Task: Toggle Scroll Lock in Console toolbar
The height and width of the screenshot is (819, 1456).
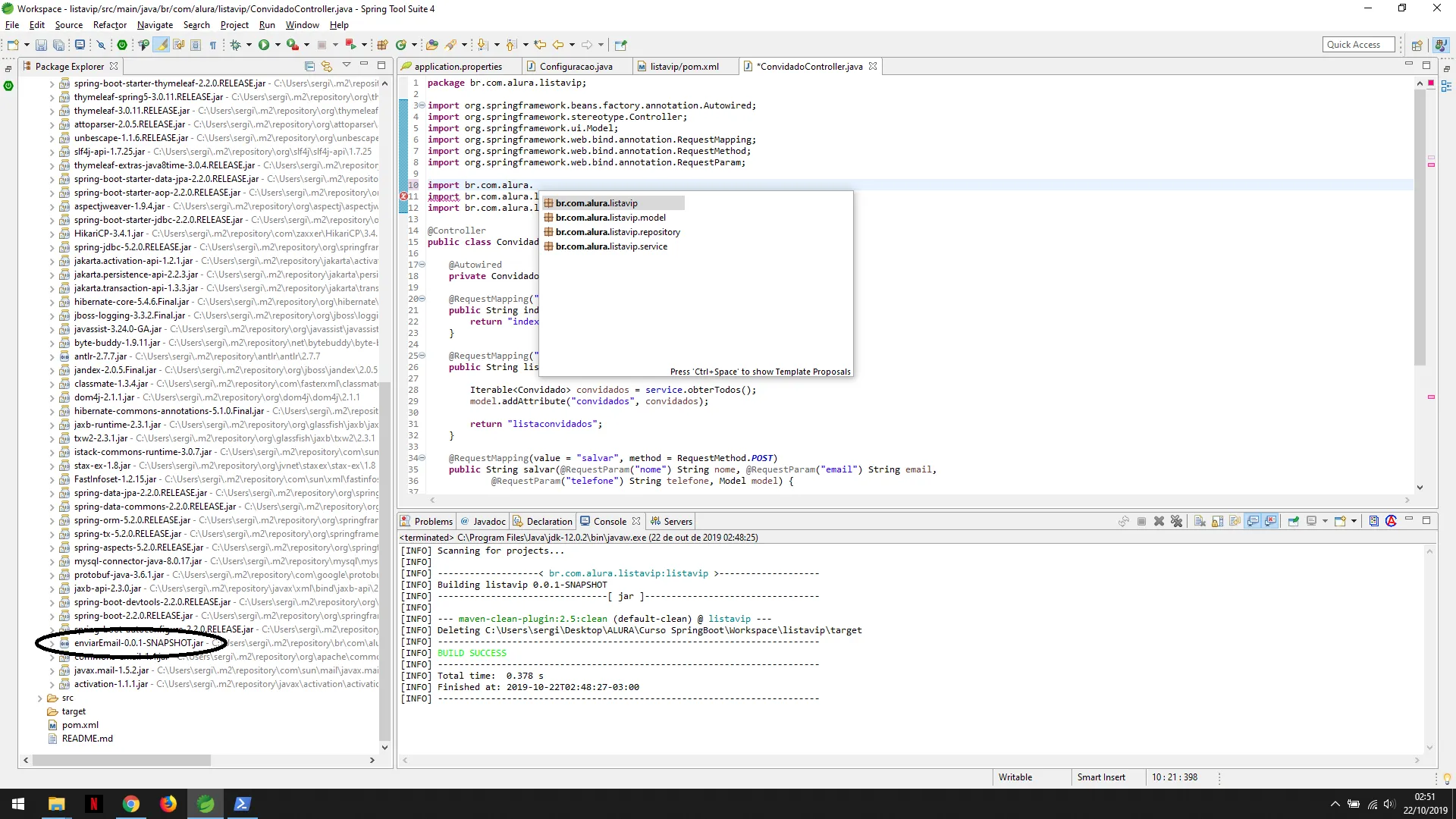Action: pos(1217,521)
